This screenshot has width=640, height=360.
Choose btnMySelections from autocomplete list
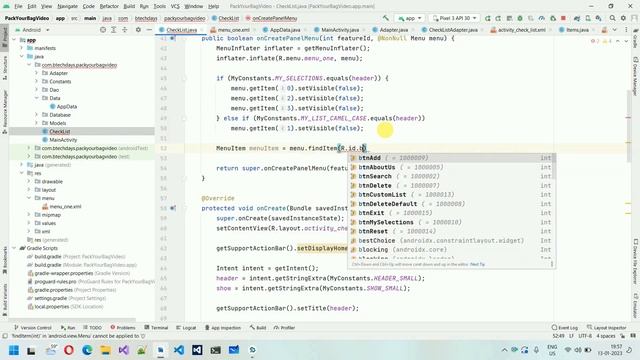[x=451, y=222]
